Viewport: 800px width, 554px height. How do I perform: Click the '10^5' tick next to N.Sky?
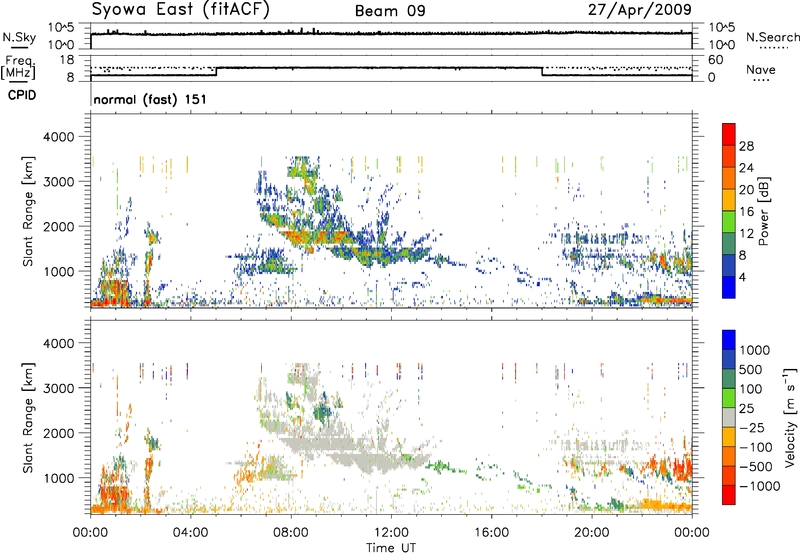[61, 28]
